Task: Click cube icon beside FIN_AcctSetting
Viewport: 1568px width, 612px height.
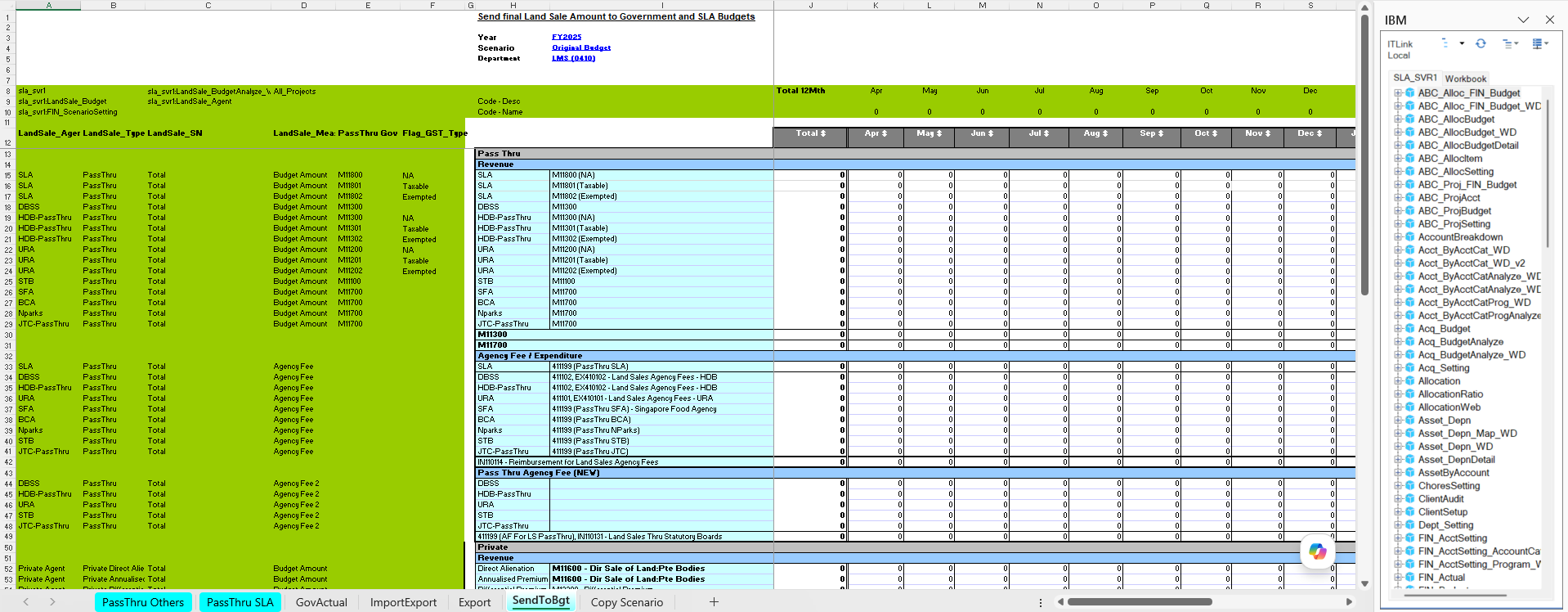Action: tap(1409, 538)
